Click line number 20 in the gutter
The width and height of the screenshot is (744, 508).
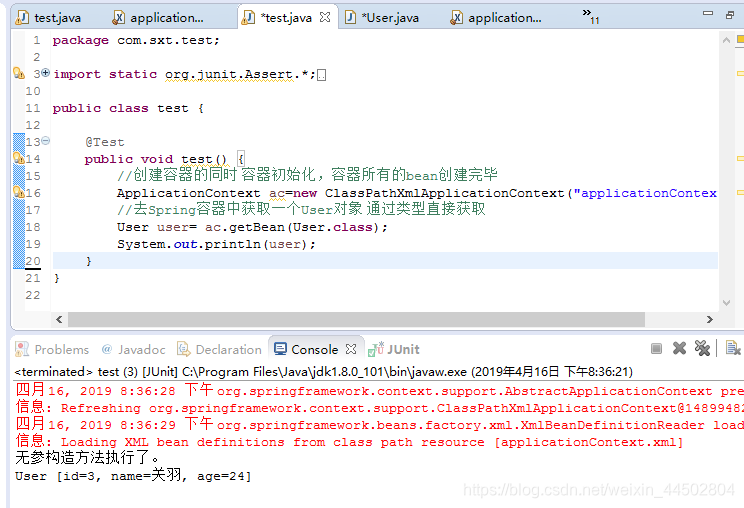click(x=33, y=261)
